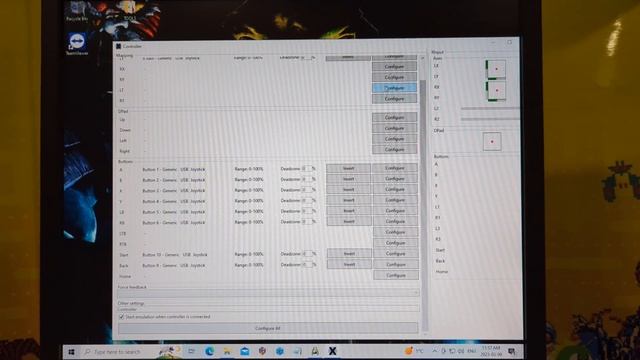Click the Deadzone field for button A

tap(307, 168)
